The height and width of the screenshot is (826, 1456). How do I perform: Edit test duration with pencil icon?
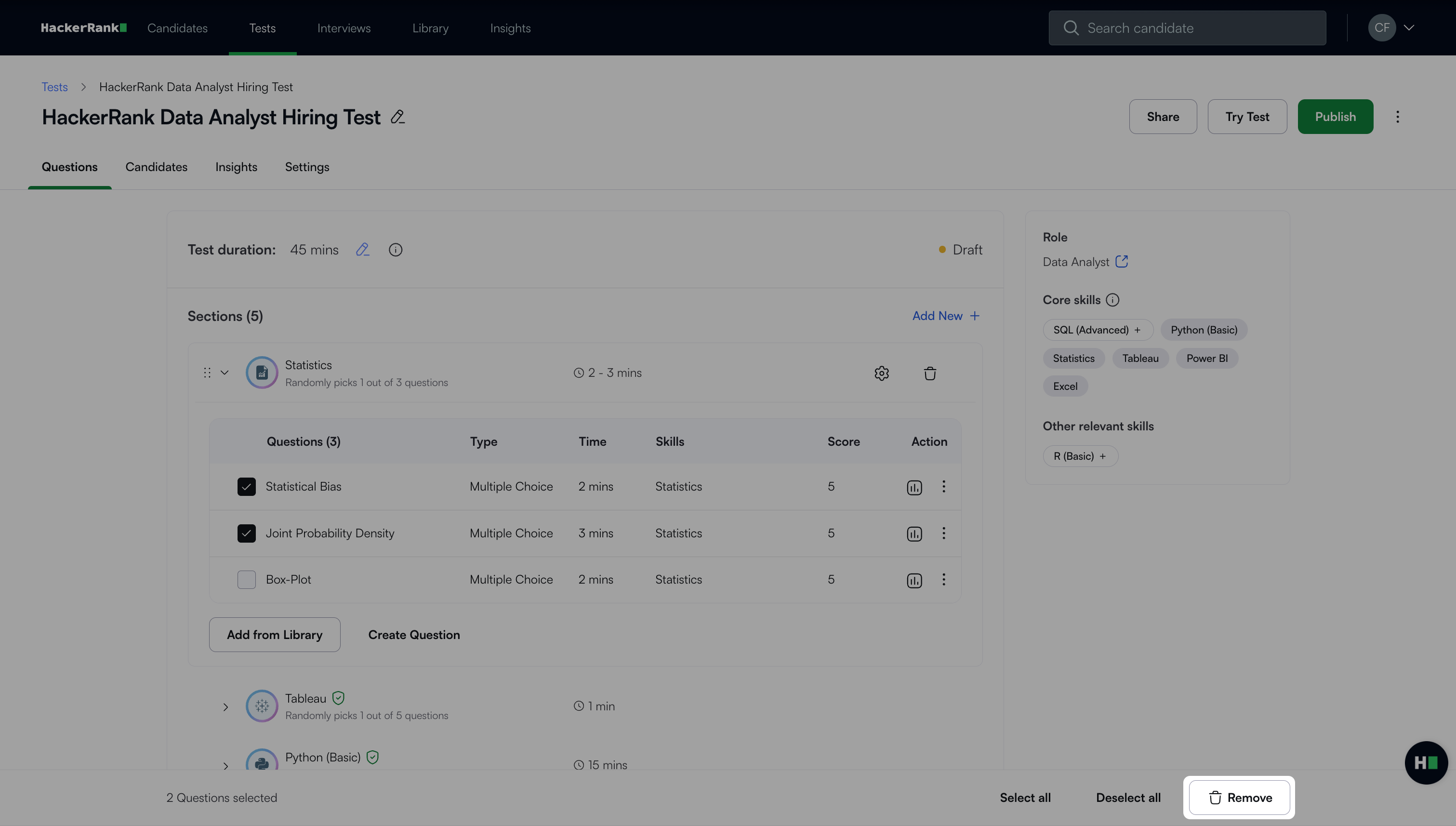pyautogui.click(x=362, y=250)
